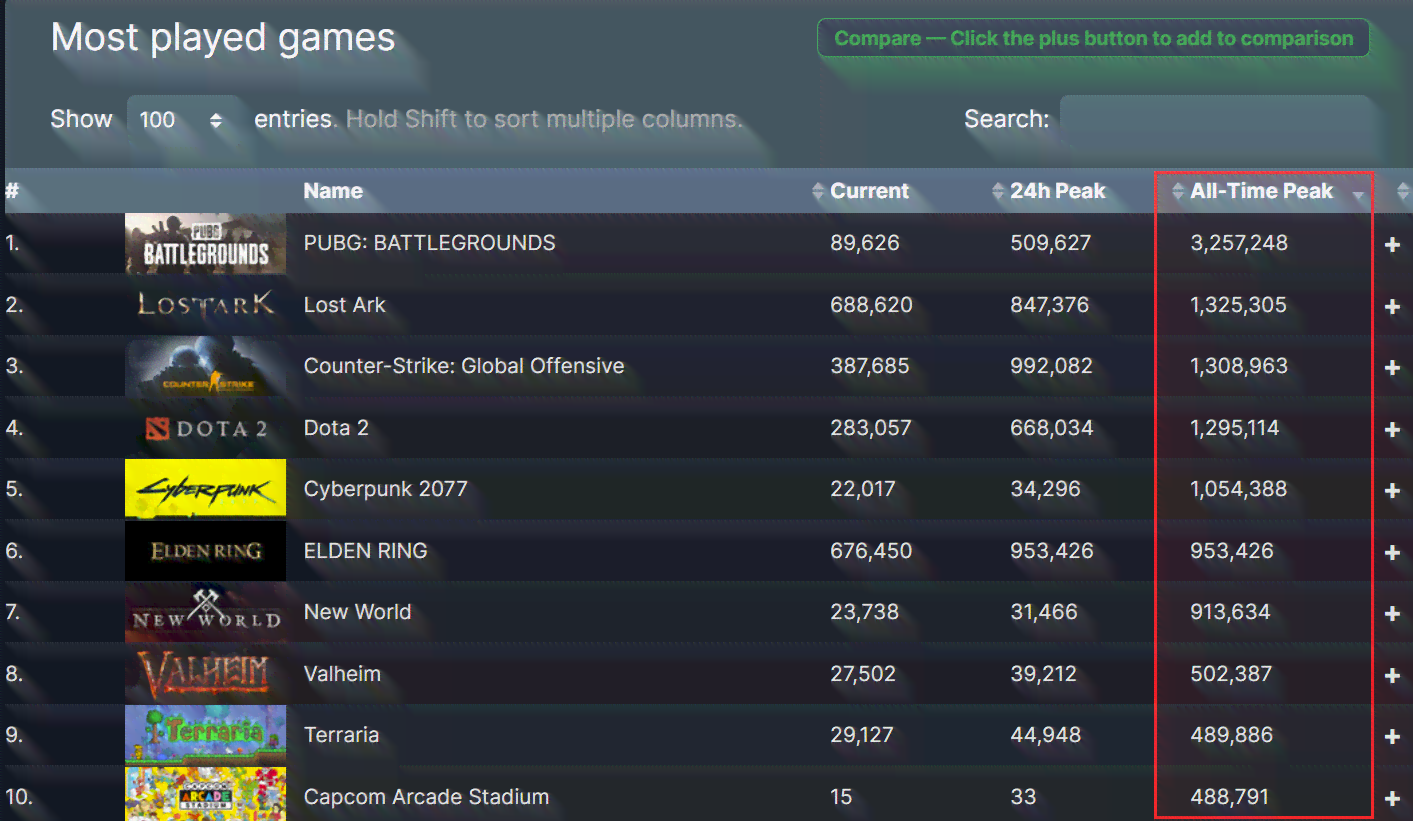This screenshot has width=1413, height=821.
Task: Select Lost Ark current players 688,620
Action: (x=871, y=305)
